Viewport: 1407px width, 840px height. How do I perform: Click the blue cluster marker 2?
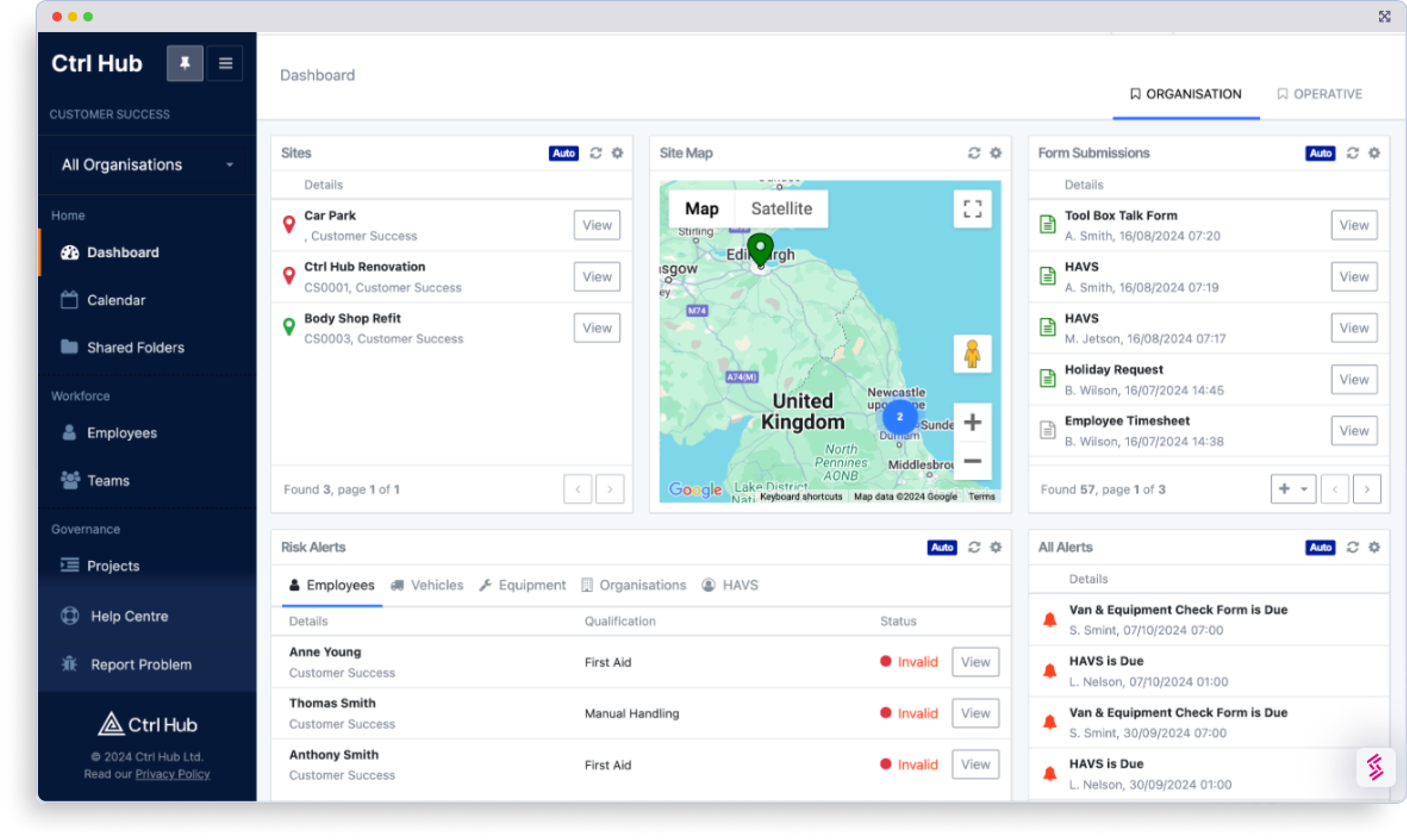[900, 417]
